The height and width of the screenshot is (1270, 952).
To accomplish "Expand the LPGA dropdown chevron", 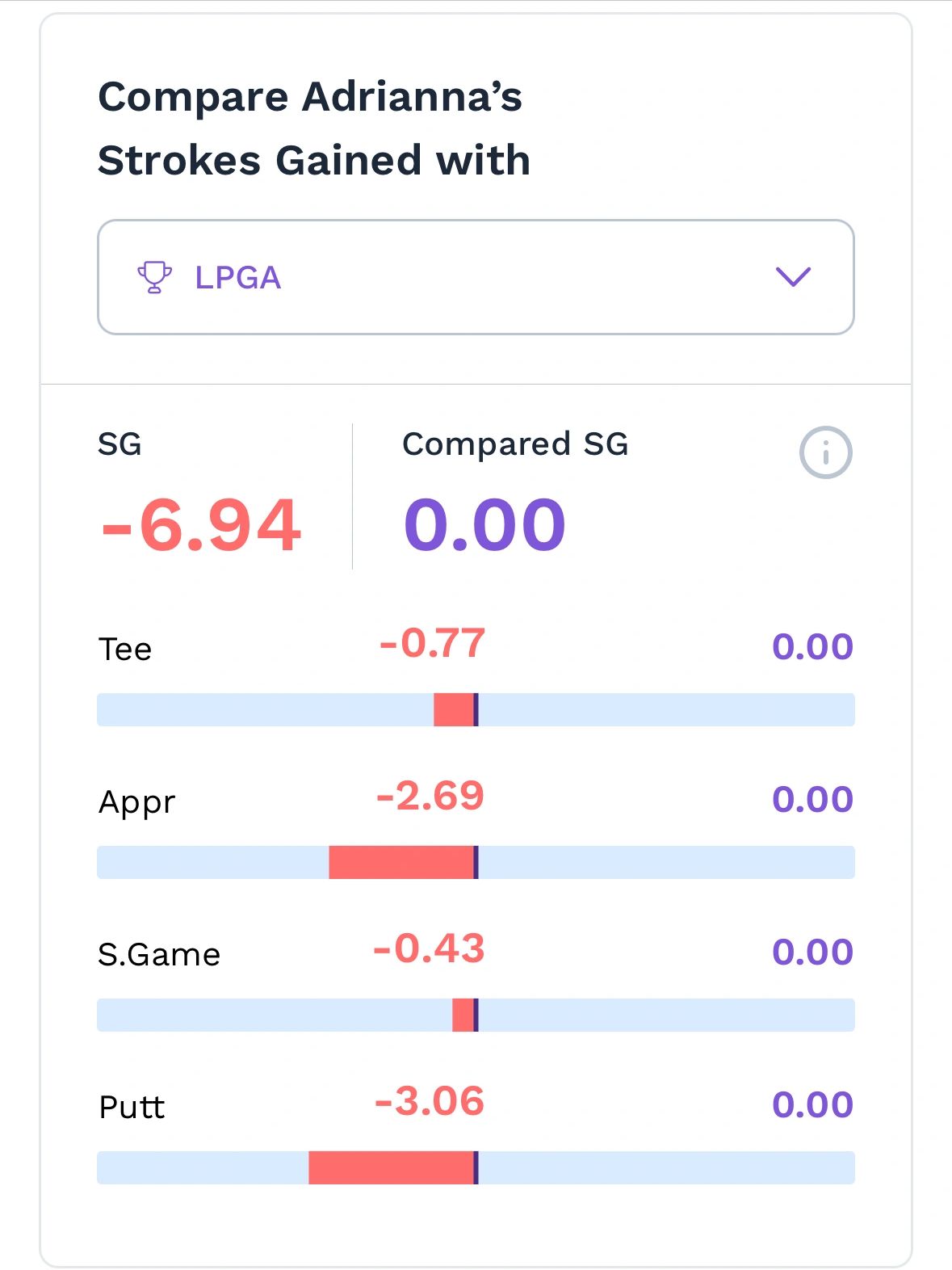I will pyautogui.click(x=792, y=277).
